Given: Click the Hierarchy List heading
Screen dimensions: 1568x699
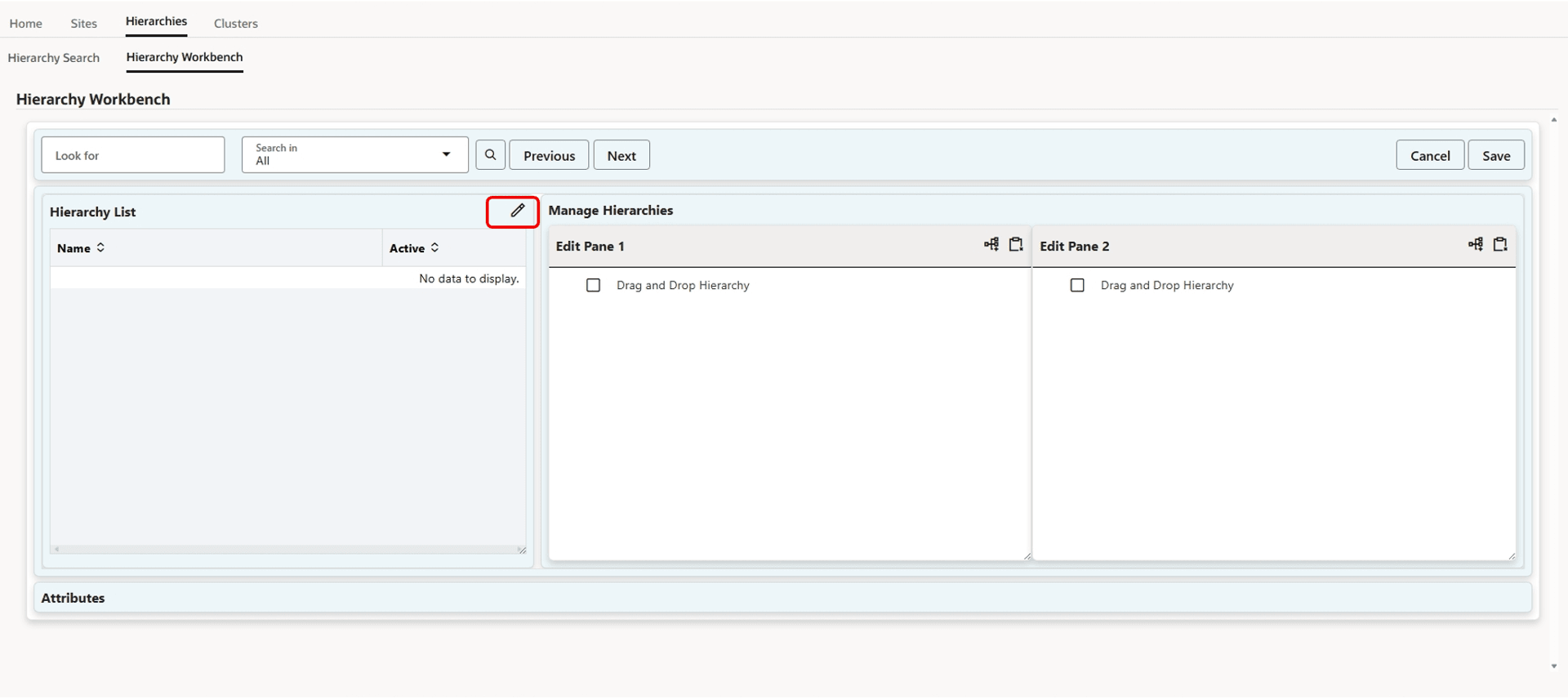Looking at the screenshot, I should click(x=92, y=211).
